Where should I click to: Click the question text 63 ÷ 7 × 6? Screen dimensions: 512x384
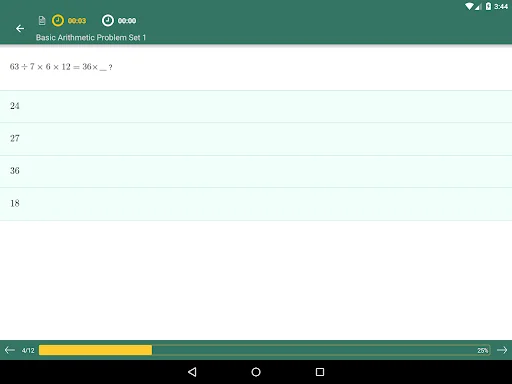[61, 67]
